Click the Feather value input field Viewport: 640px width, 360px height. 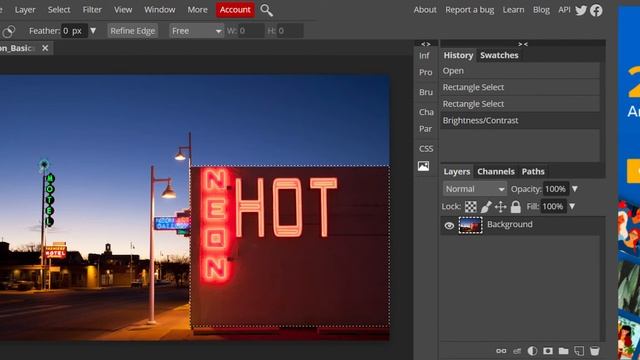74,31
